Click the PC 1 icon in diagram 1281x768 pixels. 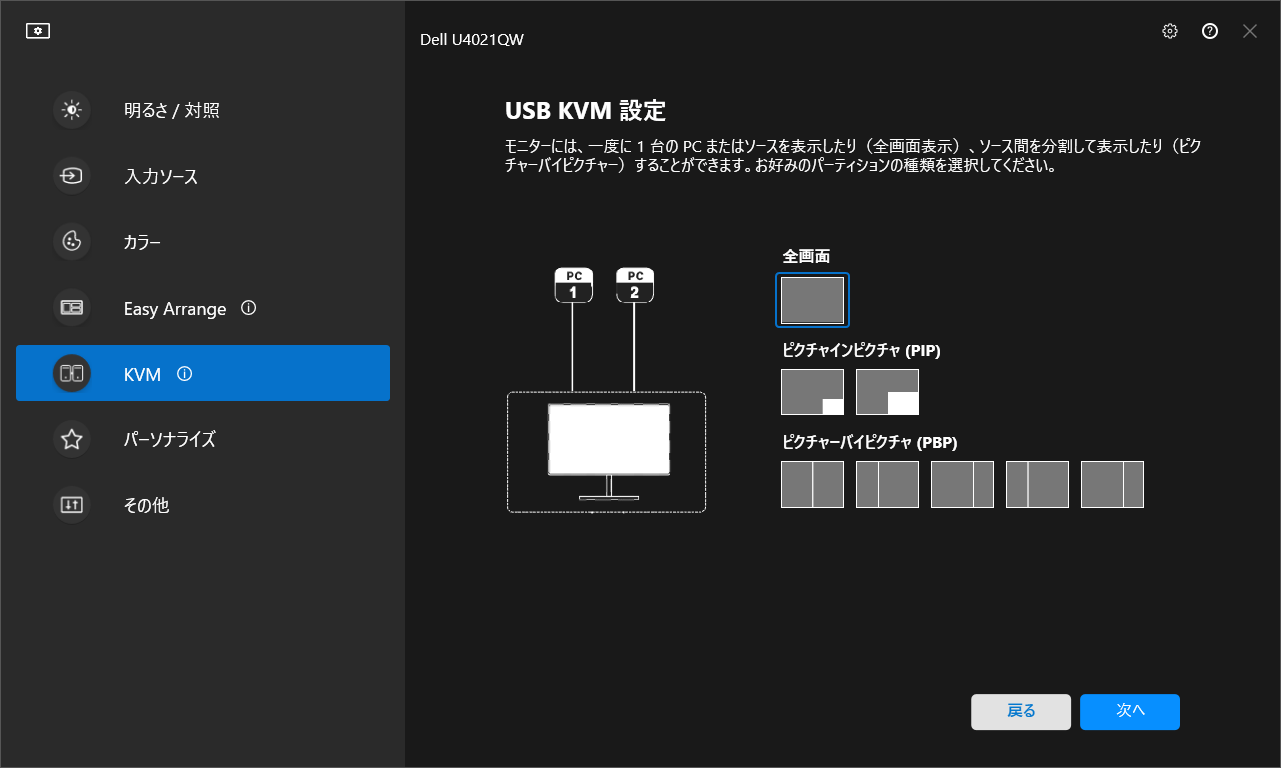pos(574,285)
